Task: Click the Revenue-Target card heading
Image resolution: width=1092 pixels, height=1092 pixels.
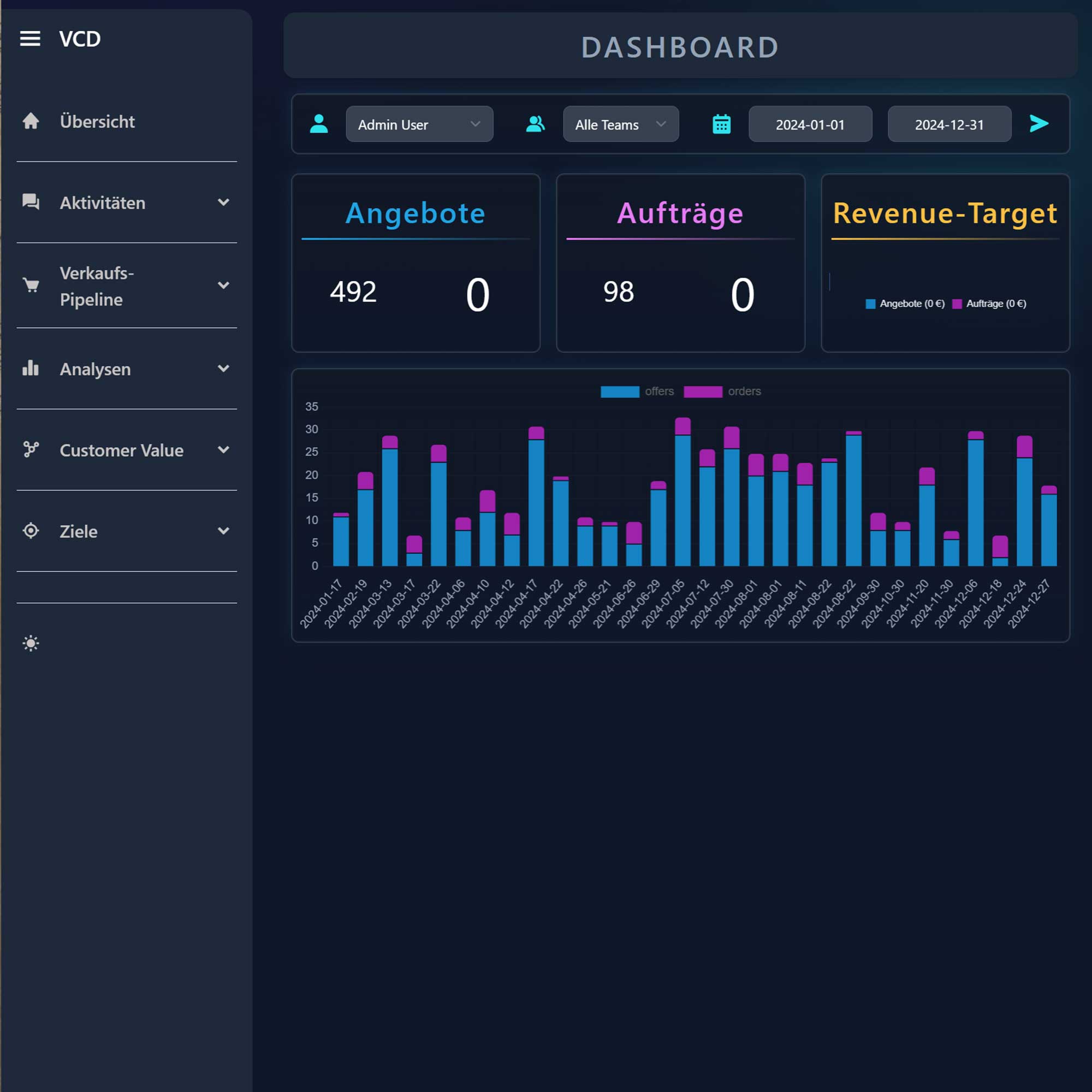Action: point(945,213)
